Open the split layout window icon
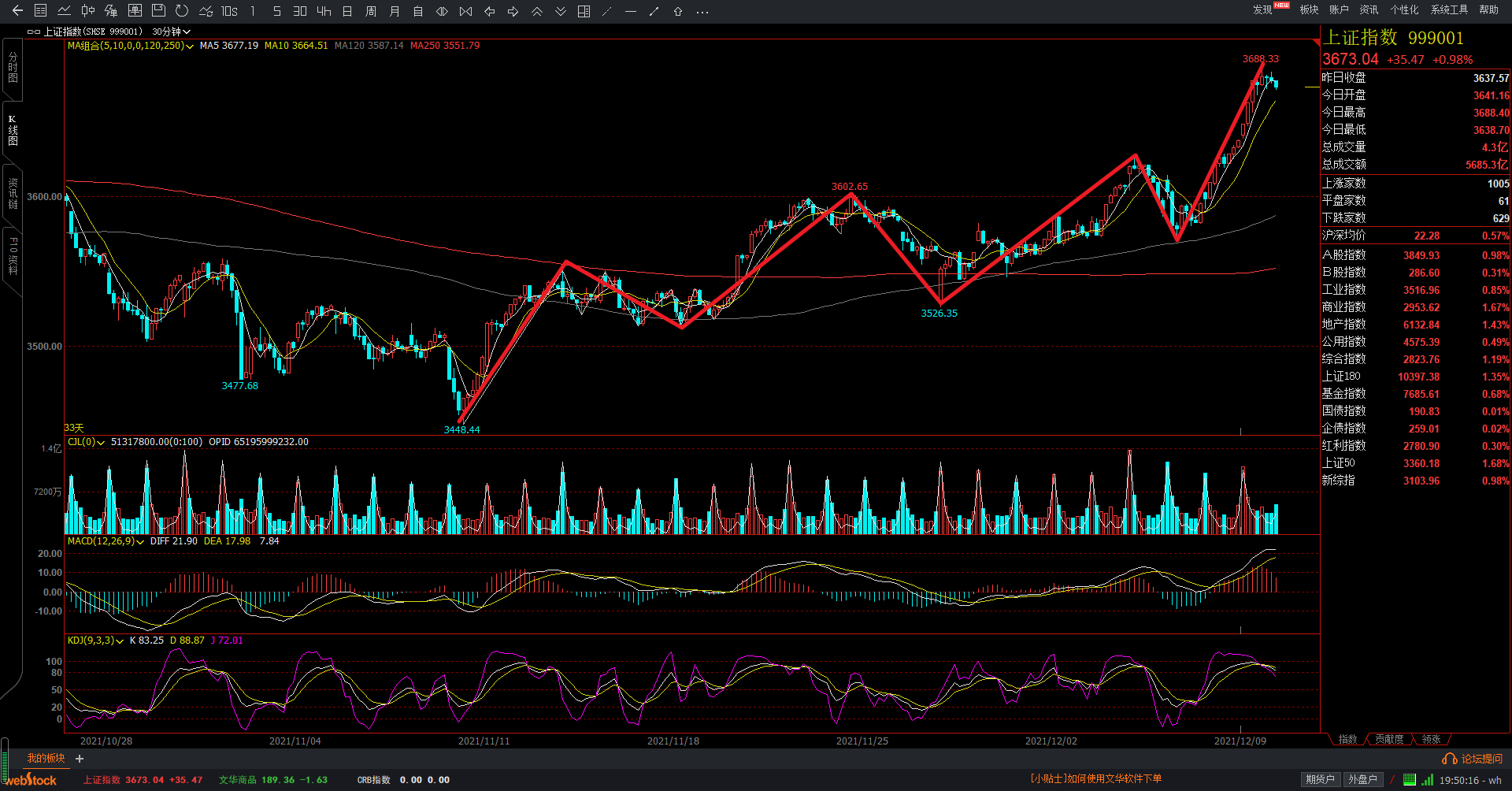Screen dimensions: 1512x791 pyautogui.click(x=584, y=11)
